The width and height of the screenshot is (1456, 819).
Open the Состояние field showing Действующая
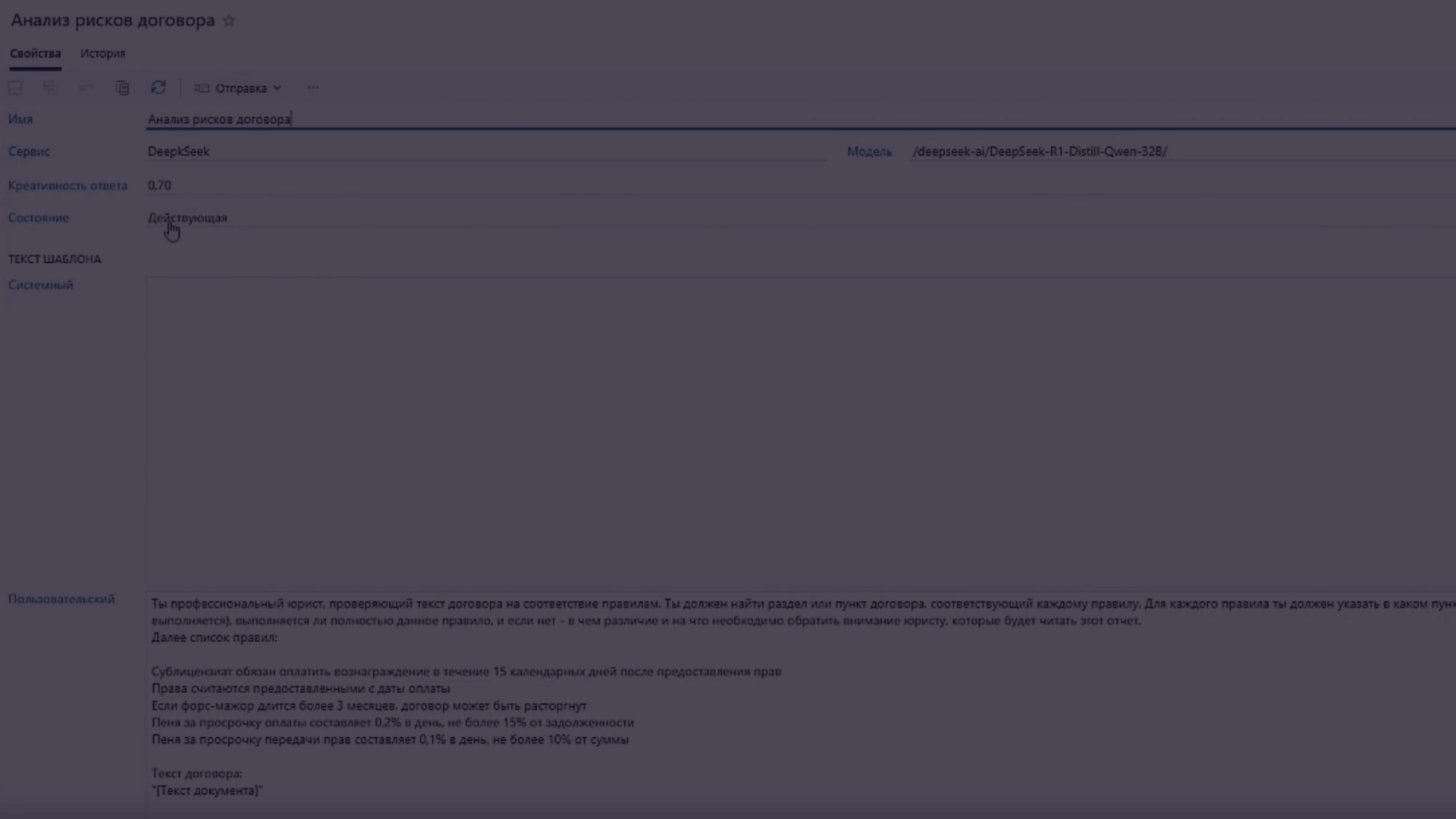pyautogui.click(x=485, y=218)
